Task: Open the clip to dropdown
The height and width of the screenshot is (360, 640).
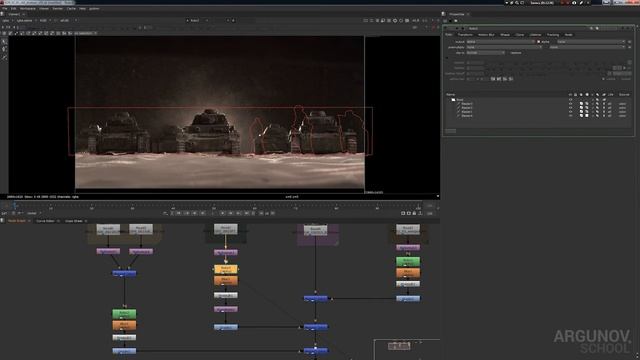Action: pos(486,53)
